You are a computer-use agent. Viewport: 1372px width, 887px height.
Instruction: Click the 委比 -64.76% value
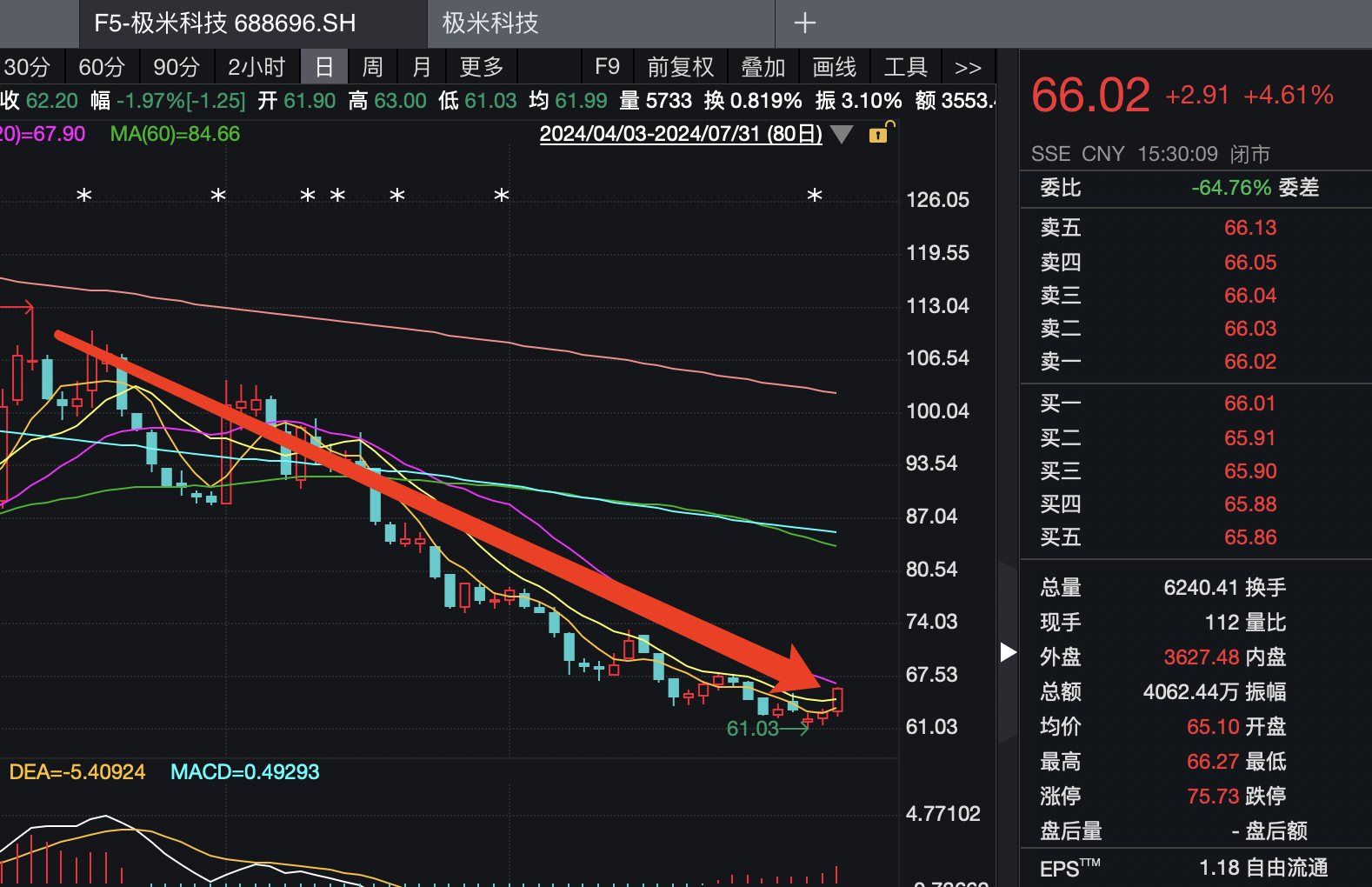coord(1231,188)
